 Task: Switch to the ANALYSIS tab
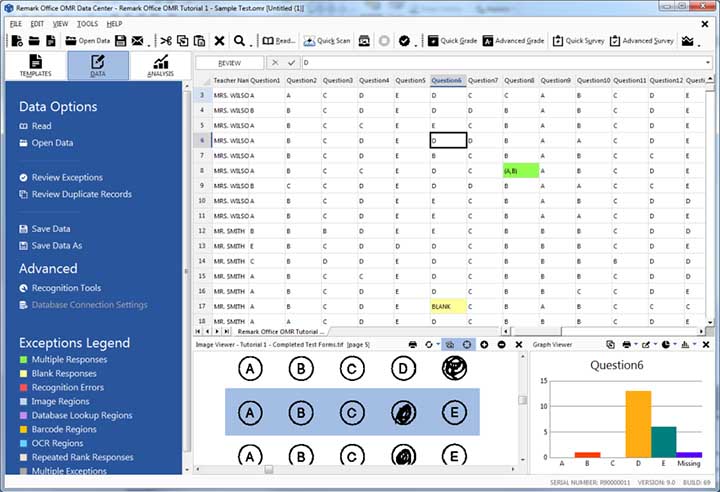point(161,65)
